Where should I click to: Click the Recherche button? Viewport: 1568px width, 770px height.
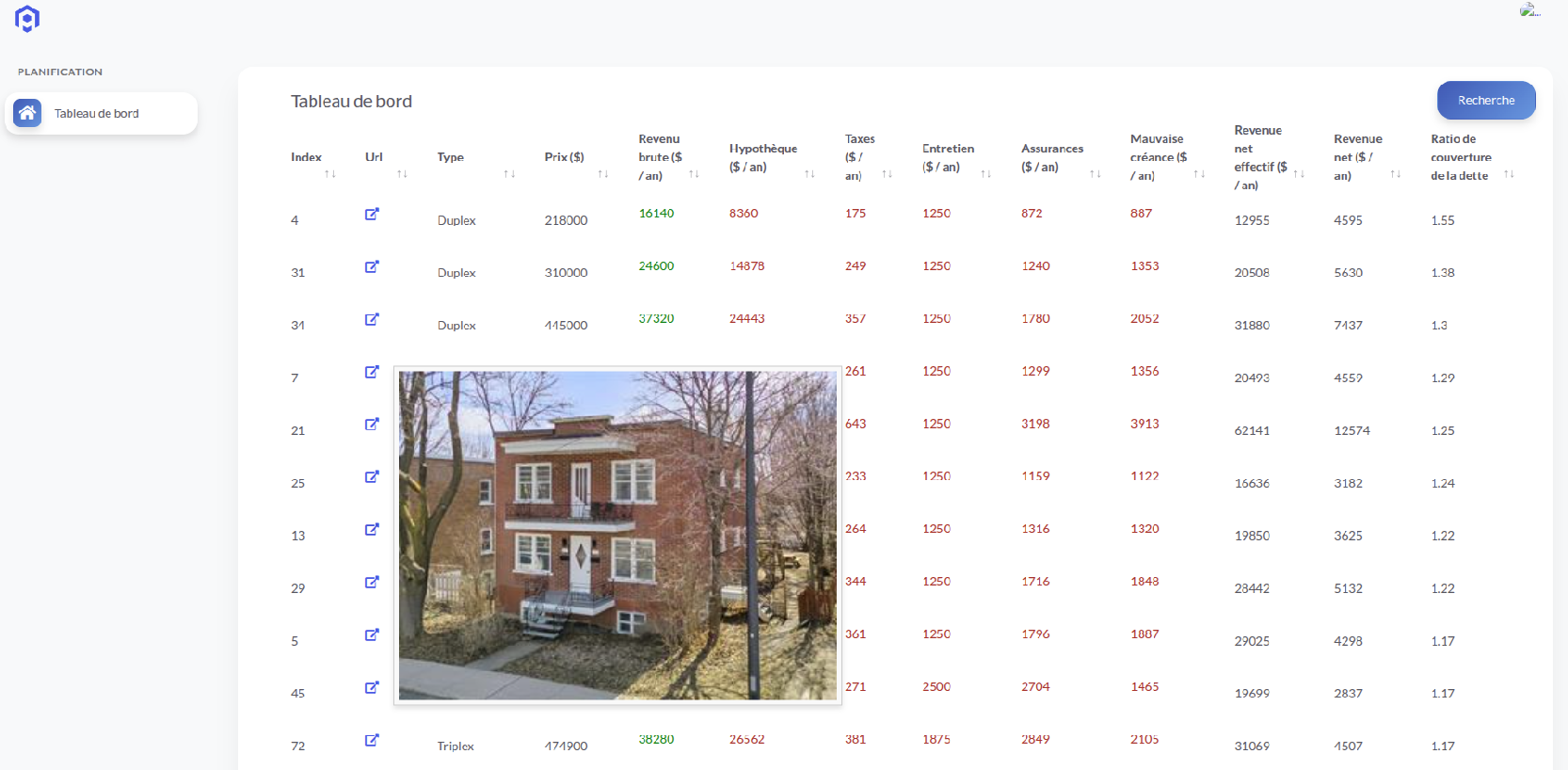click(x=1486, y=100)
